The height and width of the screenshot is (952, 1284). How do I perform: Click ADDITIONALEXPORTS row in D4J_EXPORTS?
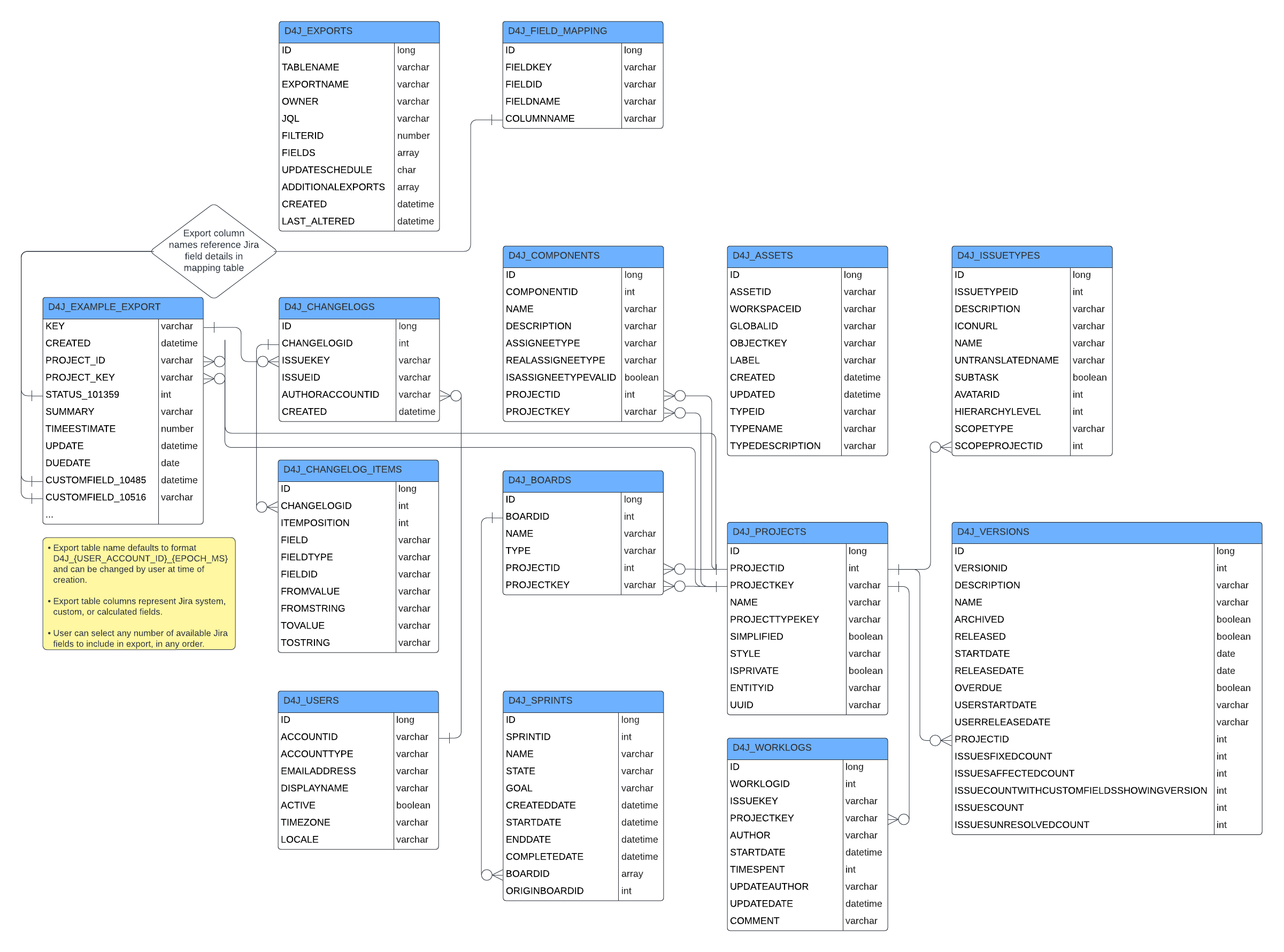(359, 187)
